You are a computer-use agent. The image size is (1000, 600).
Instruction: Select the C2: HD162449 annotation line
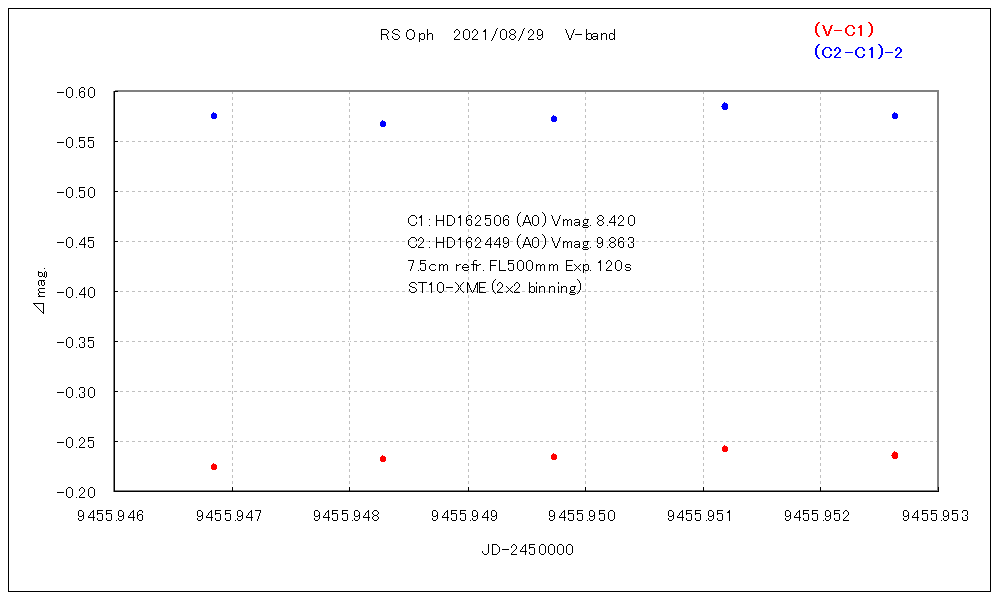coord(521,243)
